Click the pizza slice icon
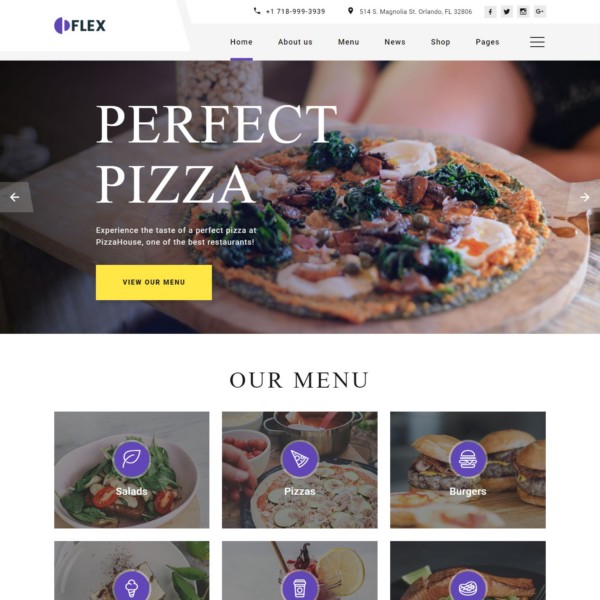 300,459
